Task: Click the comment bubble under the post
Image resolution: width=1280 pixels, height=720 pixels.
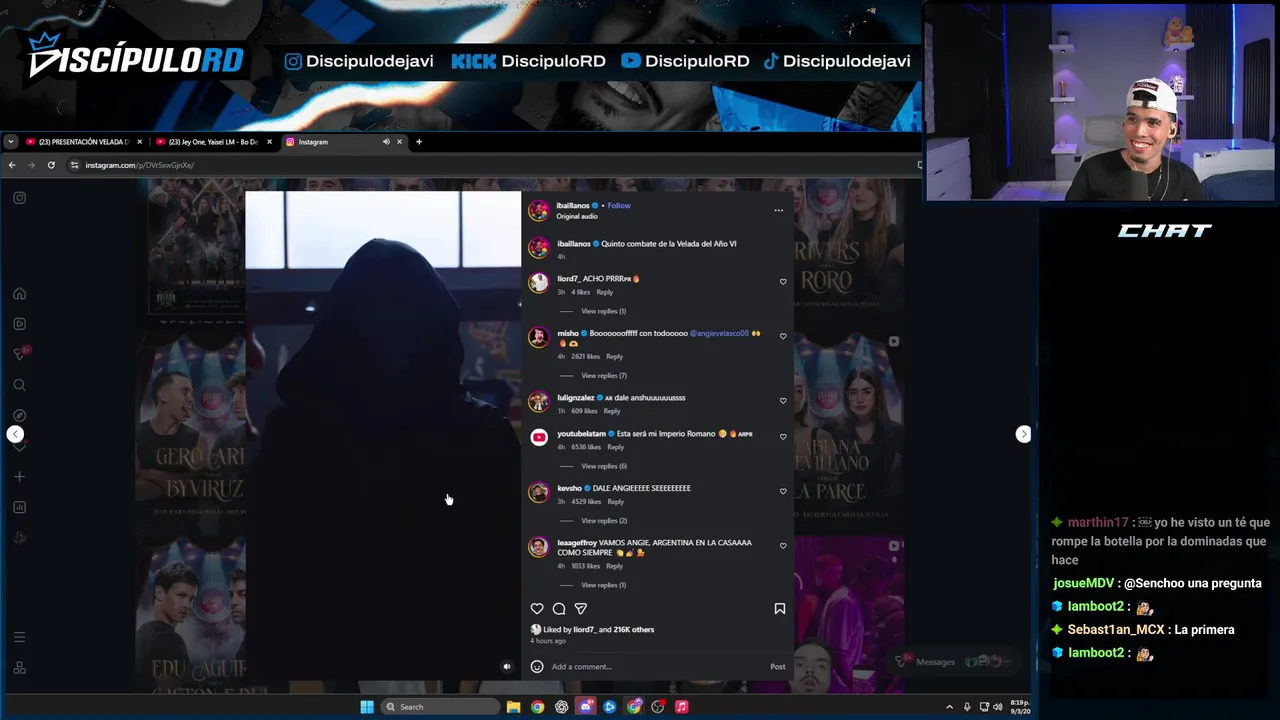Action: point(559,608)
